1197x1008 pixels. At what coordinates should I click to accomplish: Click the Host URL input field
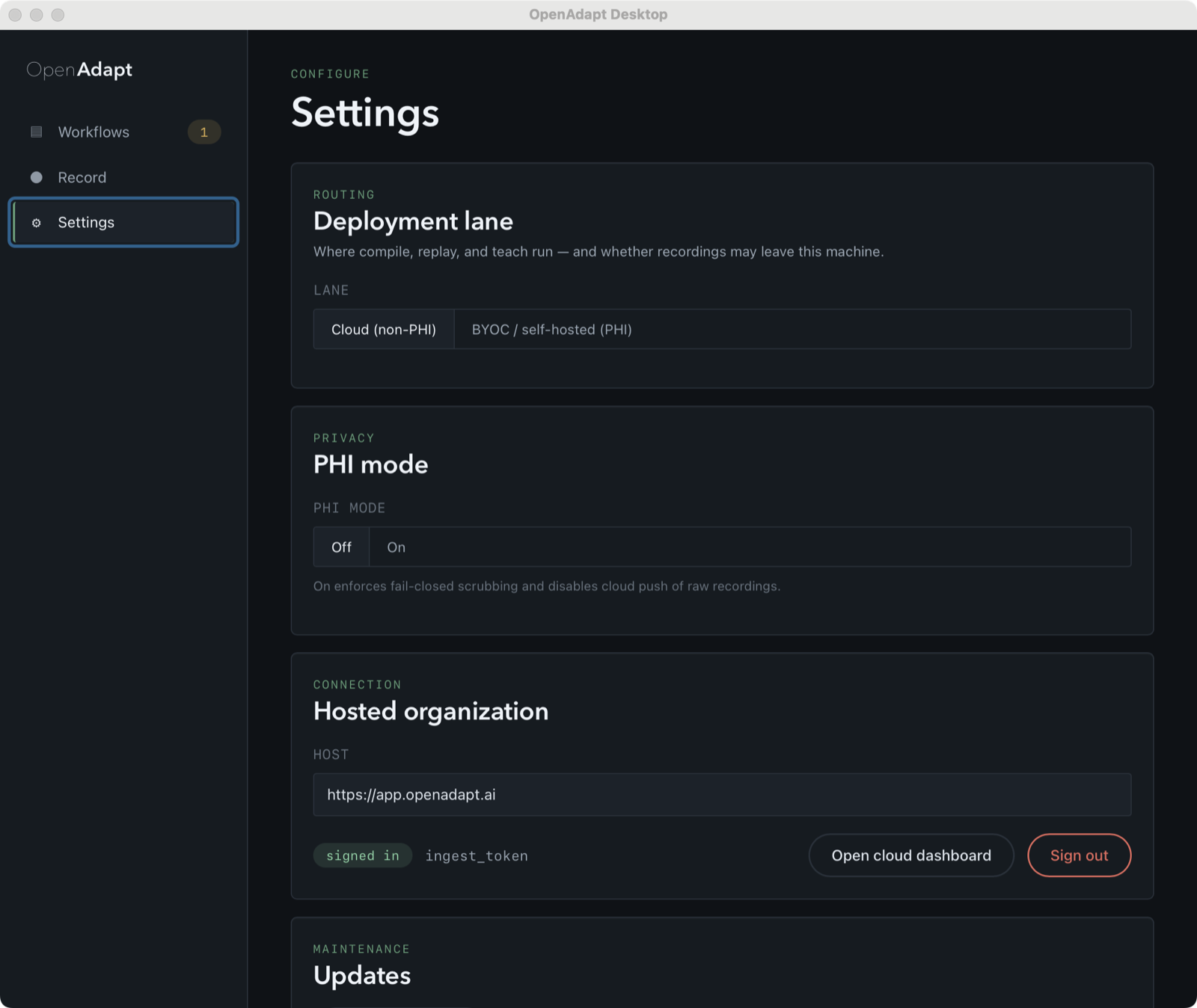[722, 794]
